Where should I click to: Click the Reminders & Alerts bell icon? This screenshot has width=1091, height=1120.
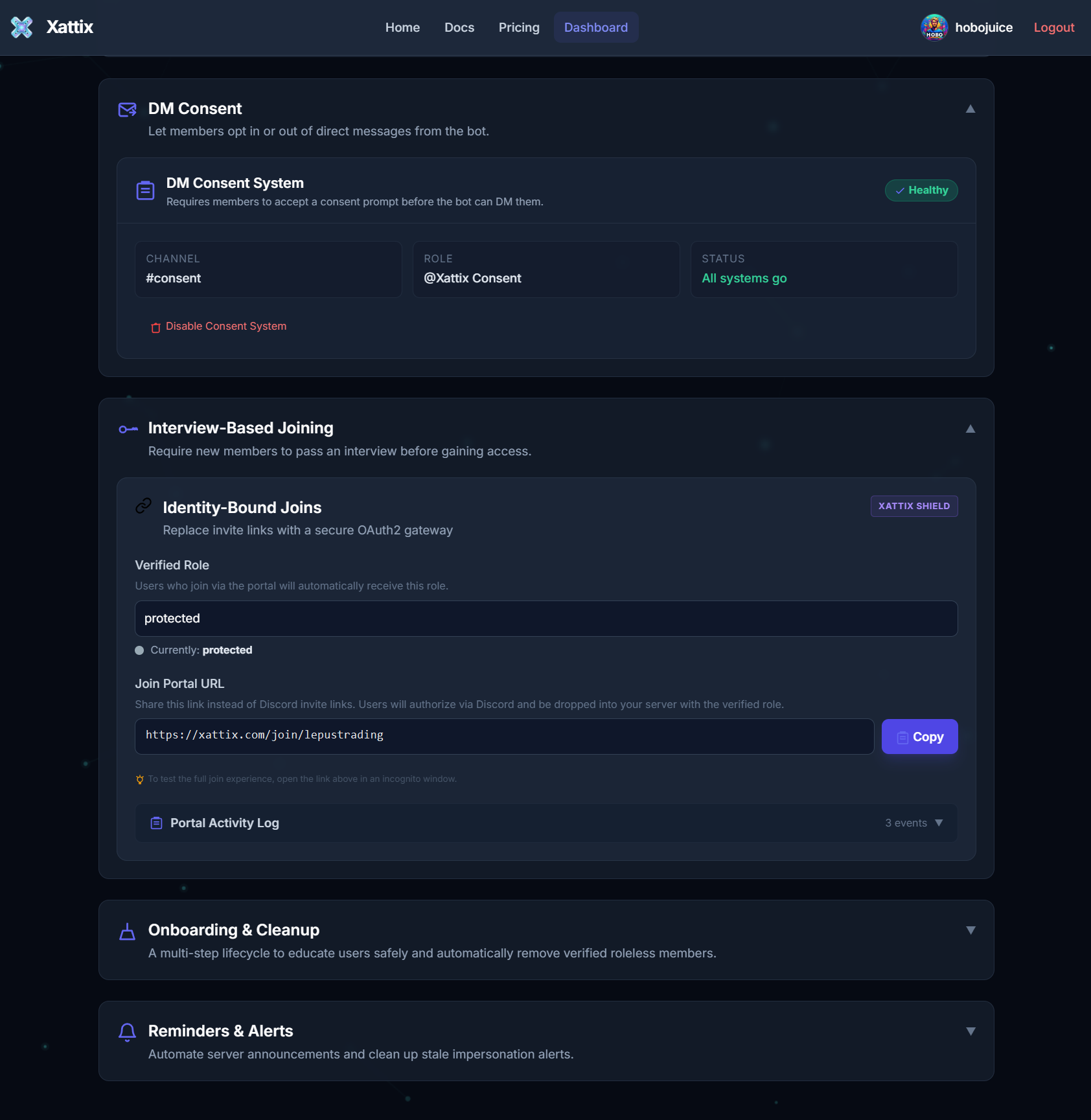(x=128, y=1033)
